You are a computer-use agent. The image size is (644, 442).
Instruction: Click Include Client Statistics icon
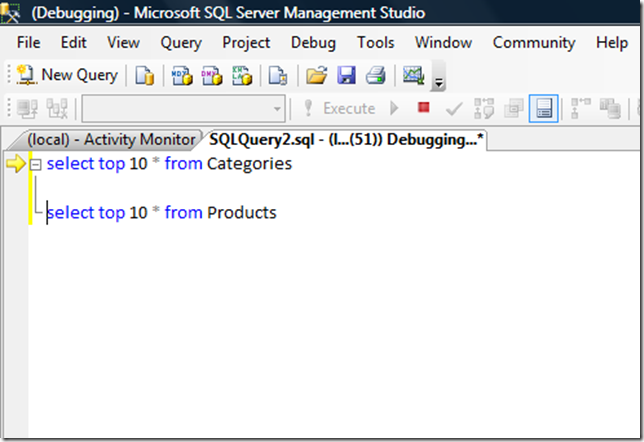(x=610, y=108)
